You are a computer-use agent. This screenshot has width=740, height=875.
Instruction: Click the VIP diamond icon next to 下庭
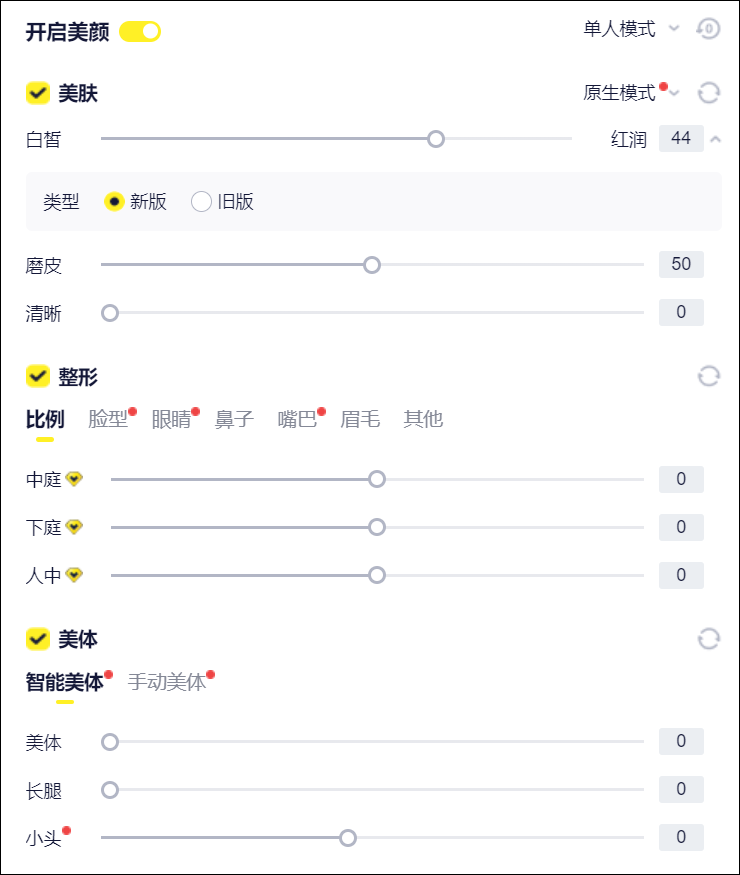click(x=74, y=527)
